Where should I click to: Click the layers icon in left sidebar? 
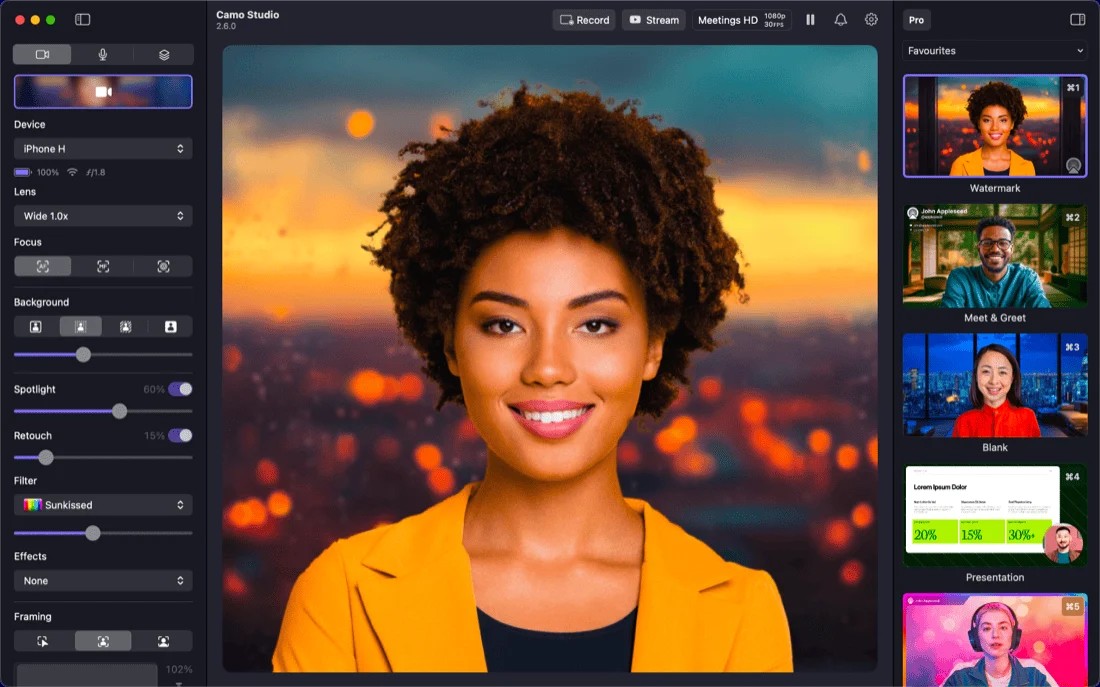tap(163, 54)
